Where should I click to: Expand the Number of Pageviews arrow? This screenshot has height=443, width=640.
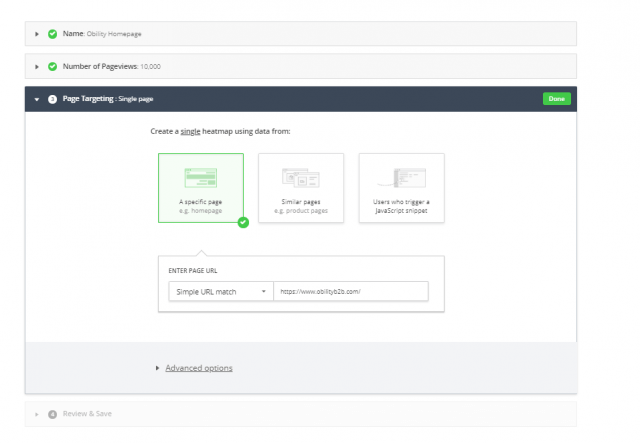(37, 66)
